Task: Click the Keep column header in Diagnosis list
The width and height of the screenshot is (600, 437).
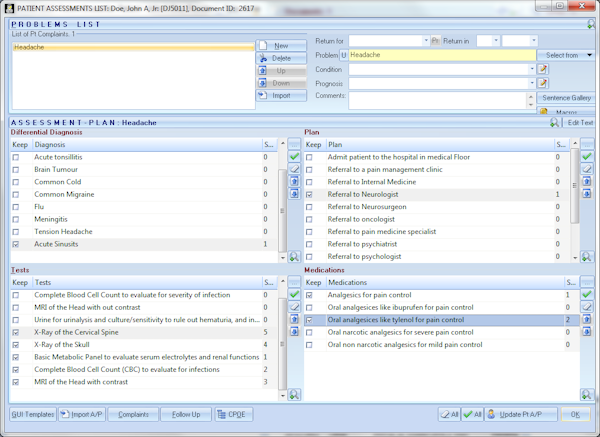Action: coord(21,145)
